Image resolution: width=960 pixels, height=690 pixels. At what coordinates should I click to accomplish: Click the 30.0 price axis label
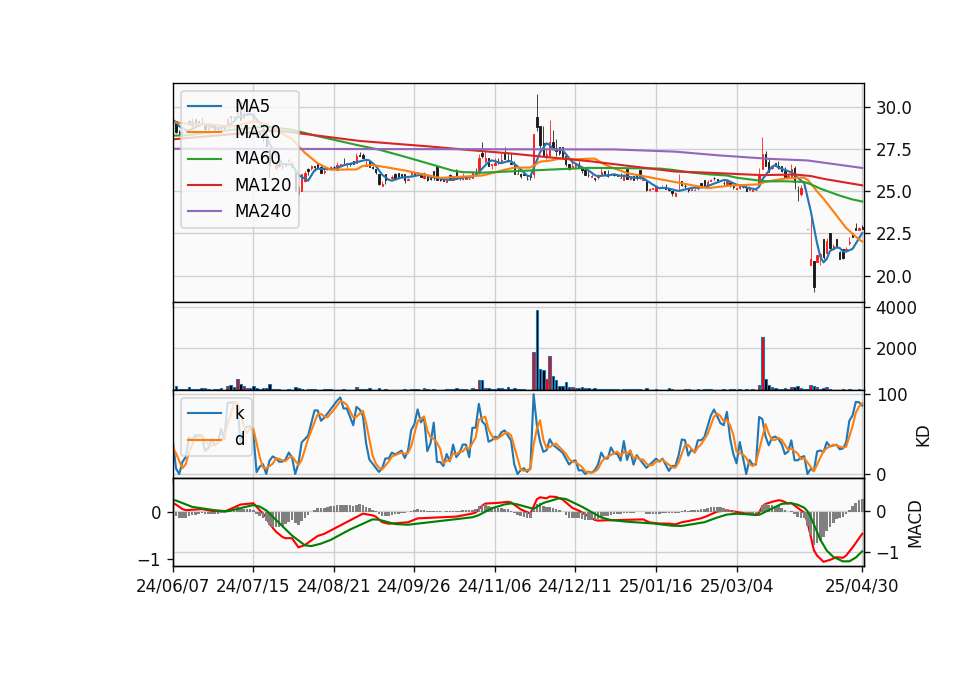[x=894, y=108]
